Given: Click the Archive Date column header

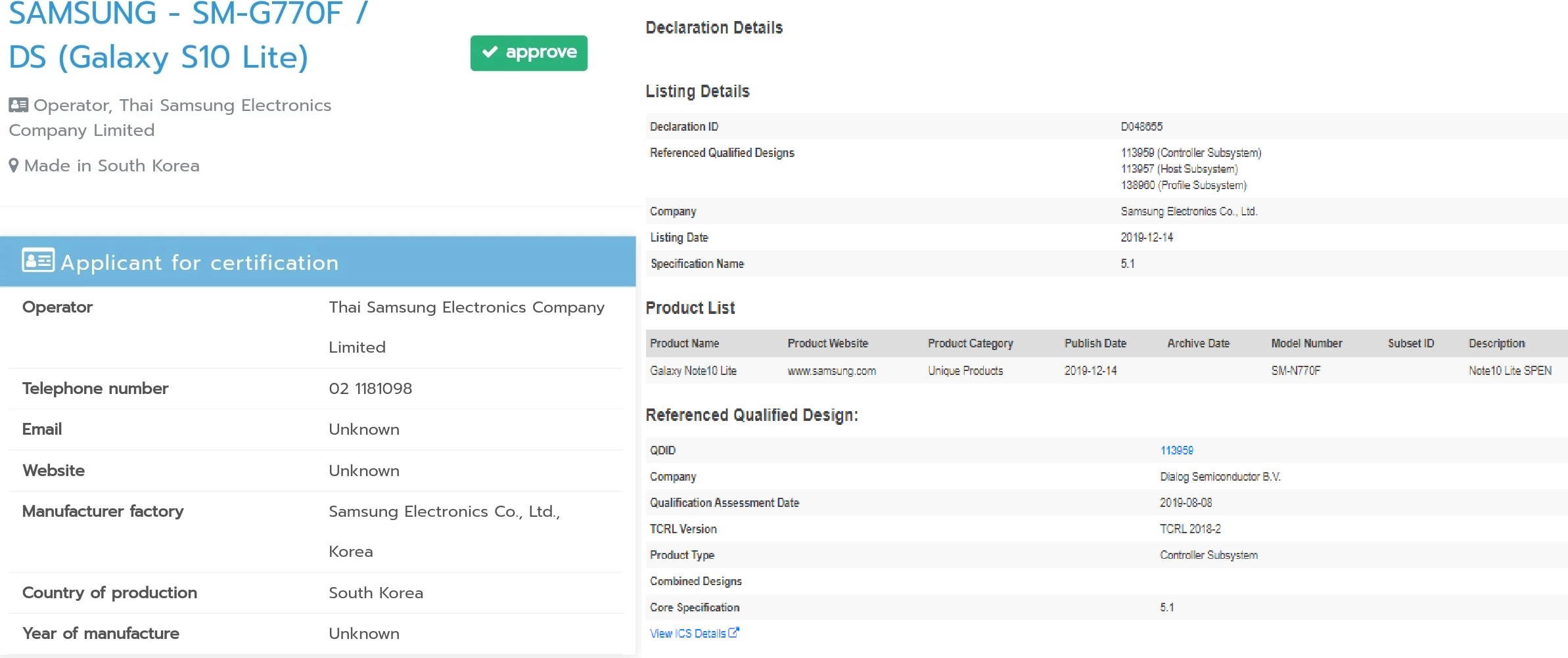Looking at the screenshot, I should pos(1198,343).
